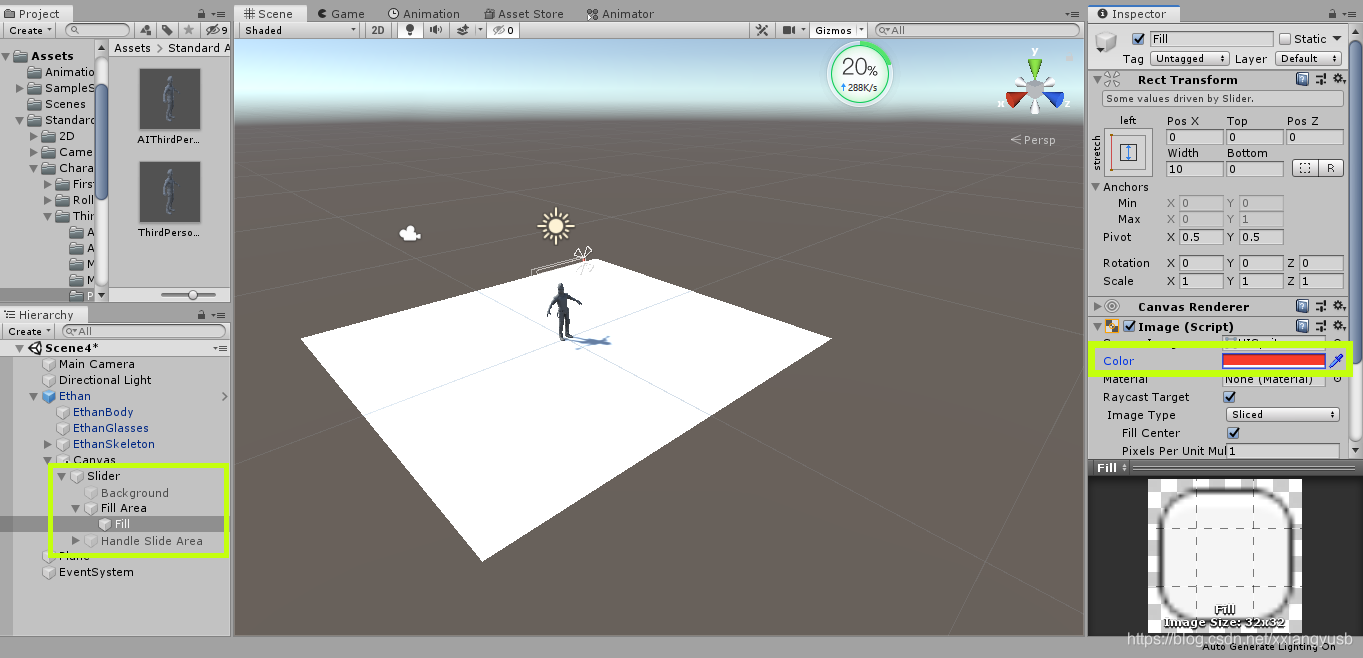Open Canvas Renderer help reference

point(1302,307)
